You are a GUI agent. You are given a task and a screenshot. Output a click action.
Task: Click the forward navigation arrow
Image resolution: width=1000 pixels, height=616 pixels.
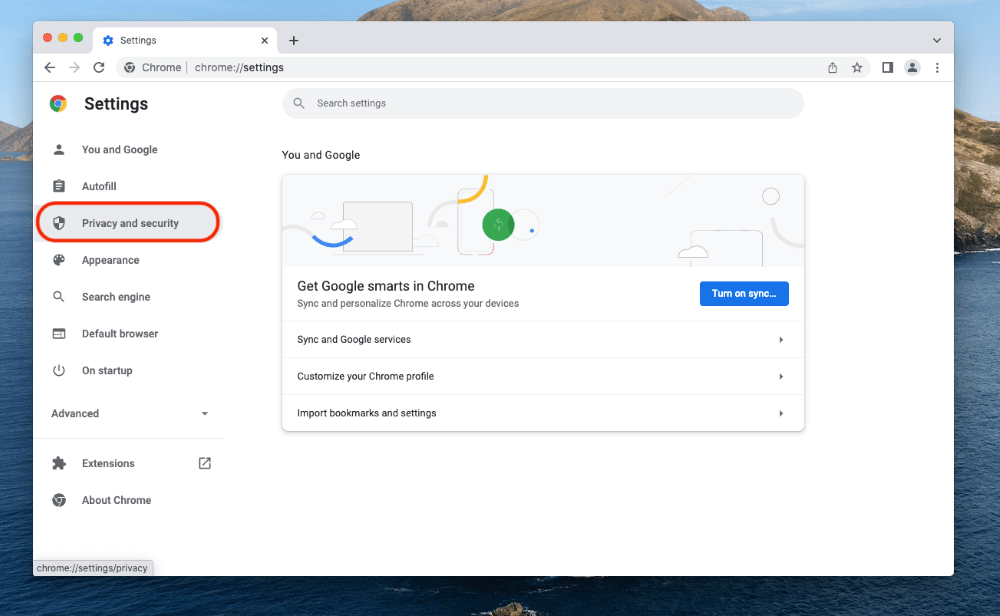[x=74, y=68]
